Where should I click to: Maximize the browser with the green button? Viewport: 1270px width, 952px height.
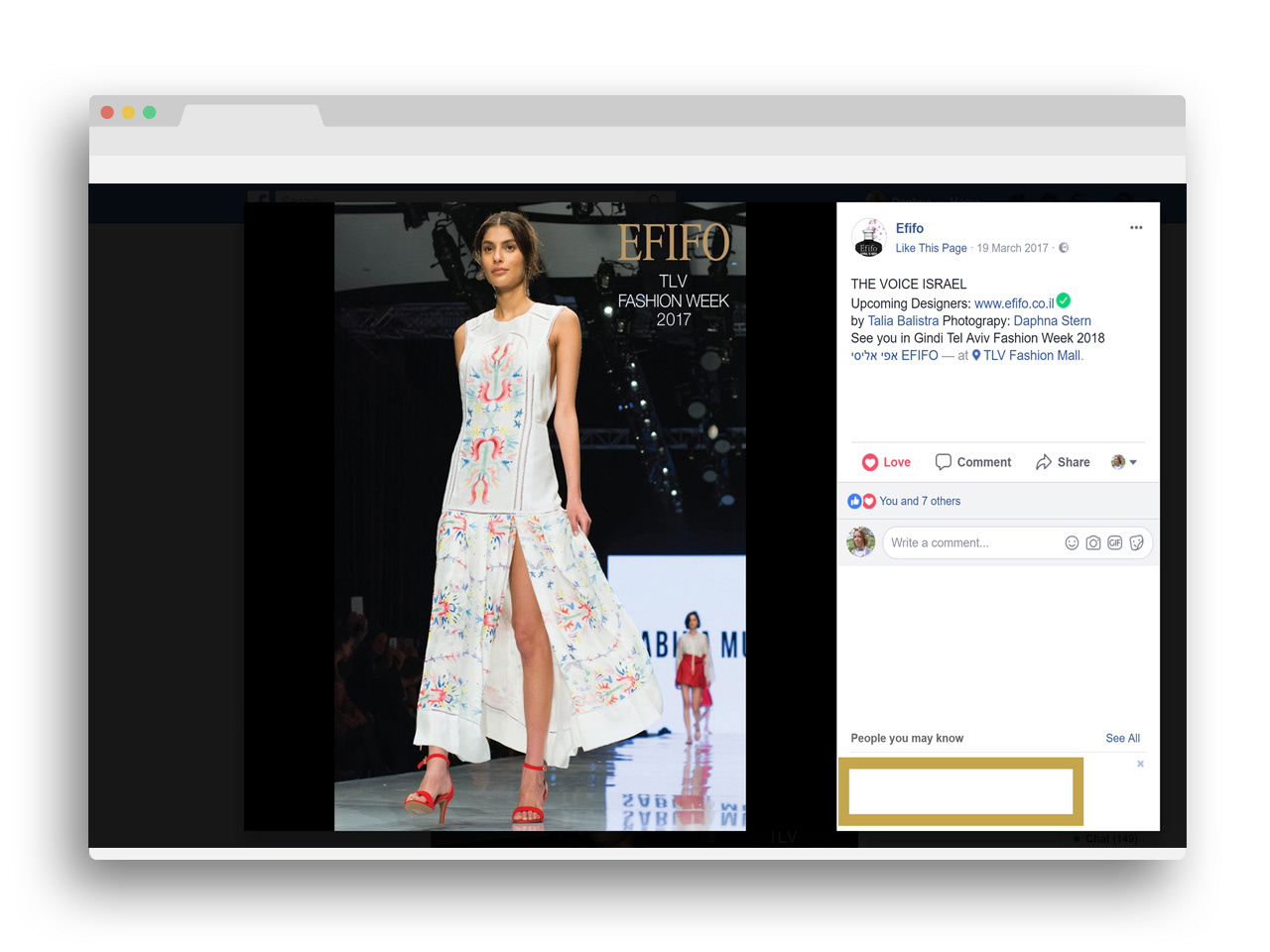point(149,112)
